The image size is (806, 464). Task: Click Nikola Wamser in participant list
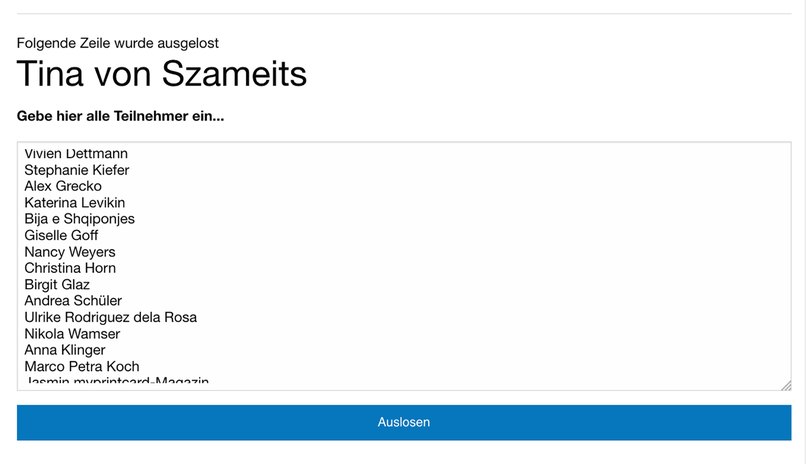[72, 334]
